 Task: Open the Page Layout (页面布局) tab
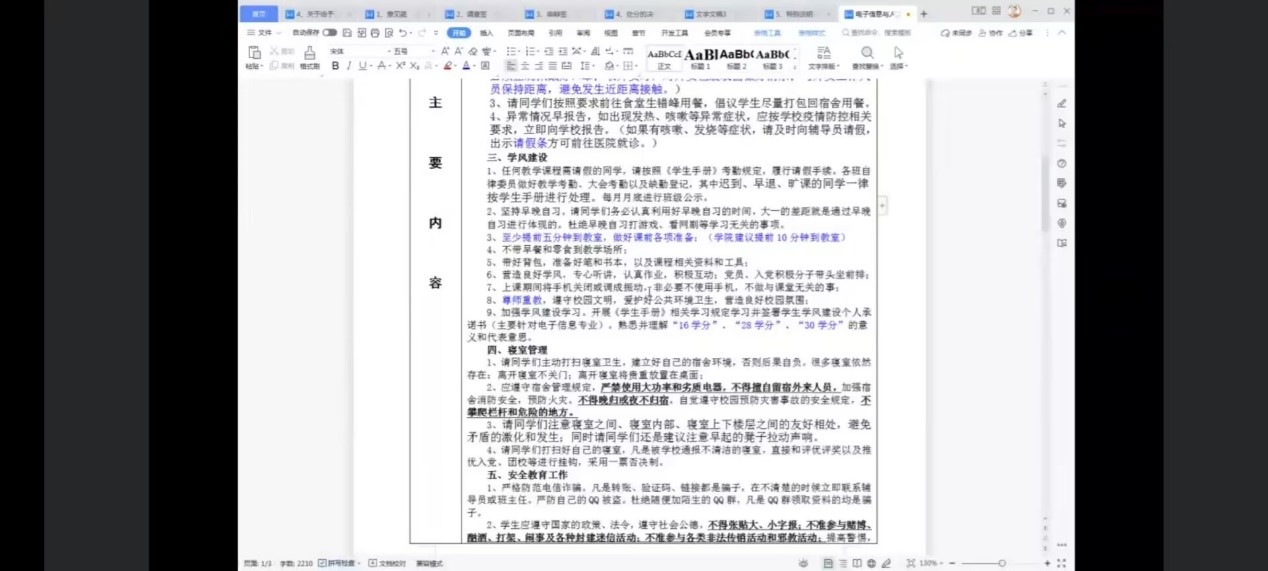click(520, 33)
